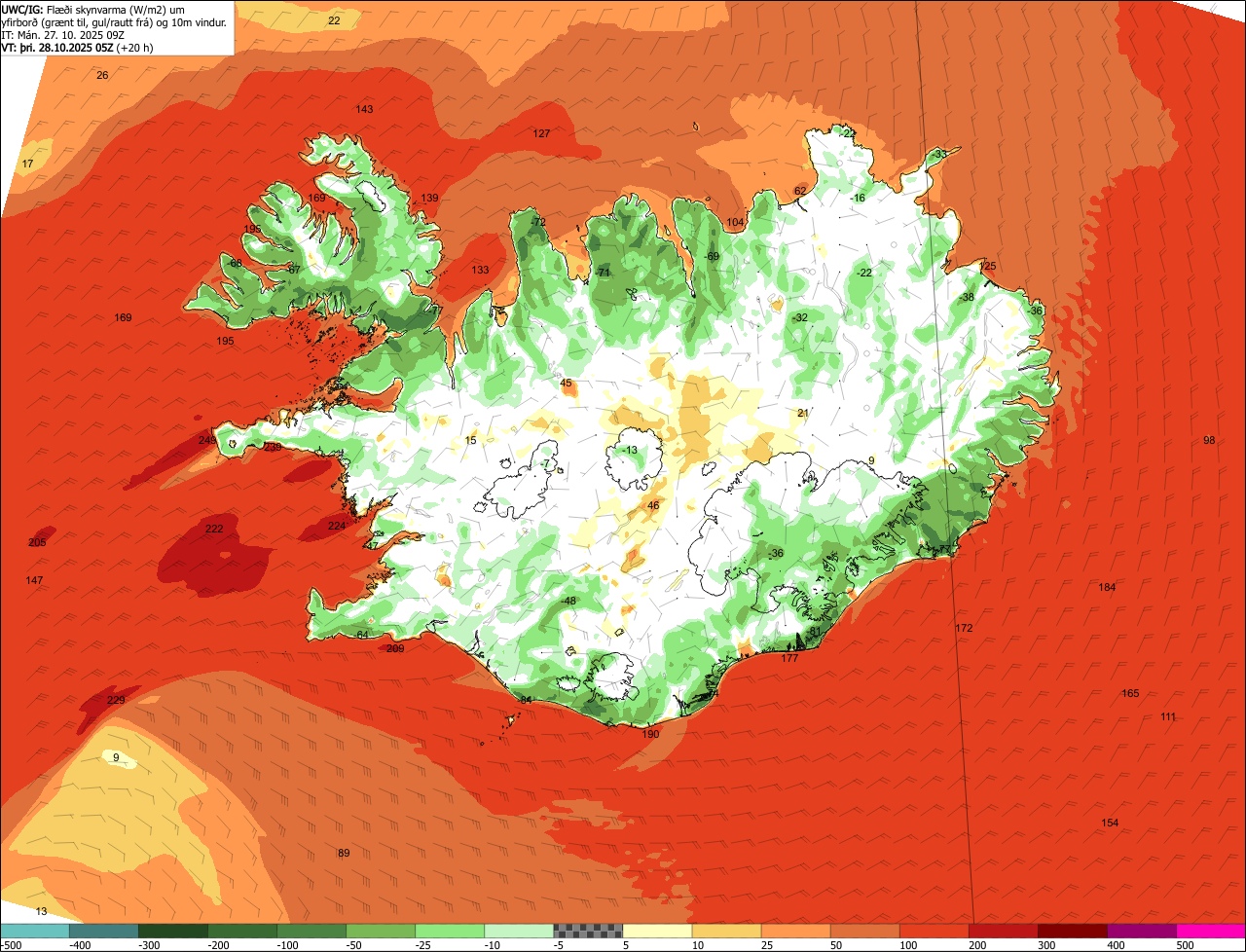Click the map value '26' in northwest ocean
1246x952 pixels.
(x=102, y=75)
